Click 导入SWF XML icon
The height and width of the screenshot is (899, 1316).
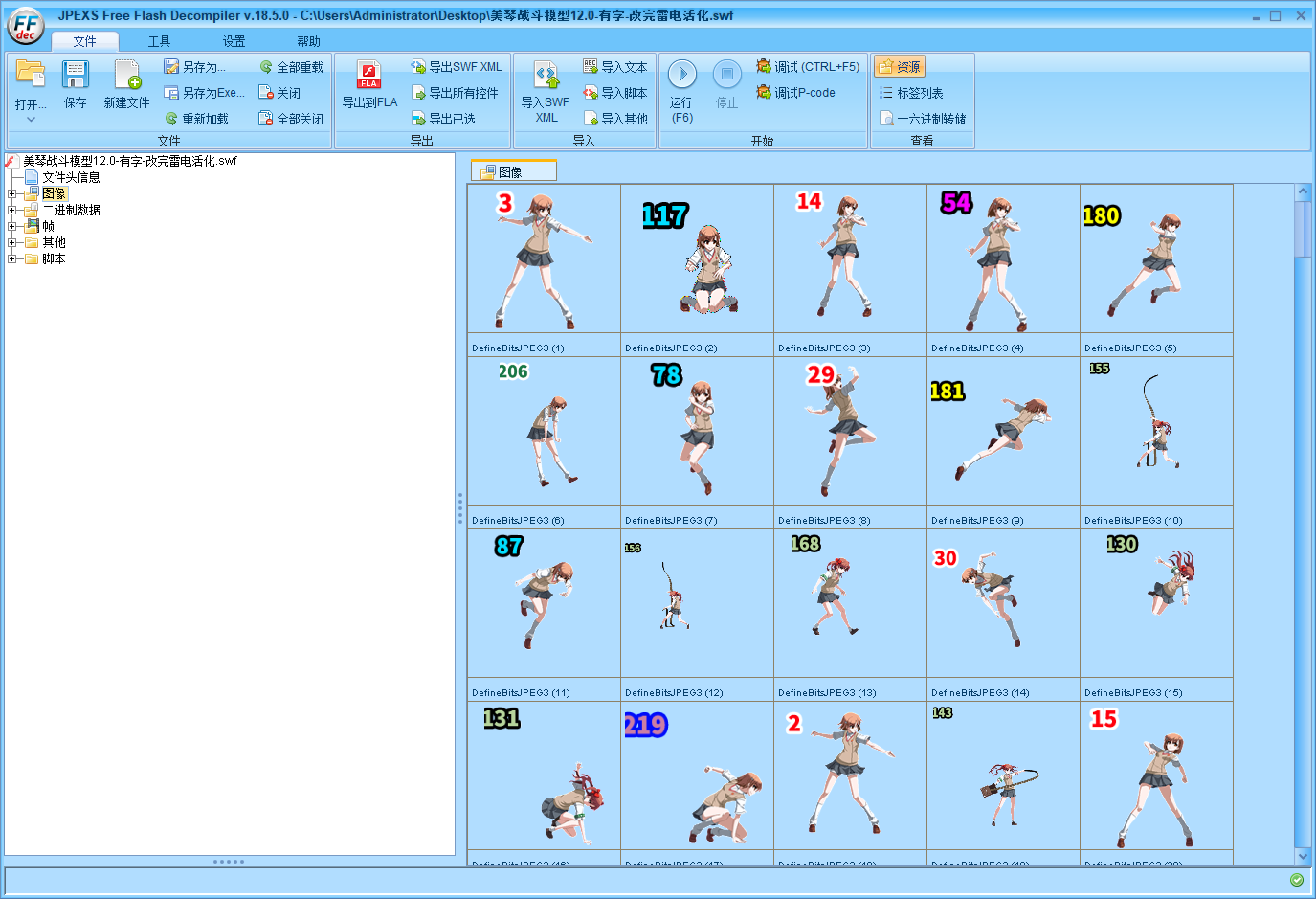coord(546,92)
